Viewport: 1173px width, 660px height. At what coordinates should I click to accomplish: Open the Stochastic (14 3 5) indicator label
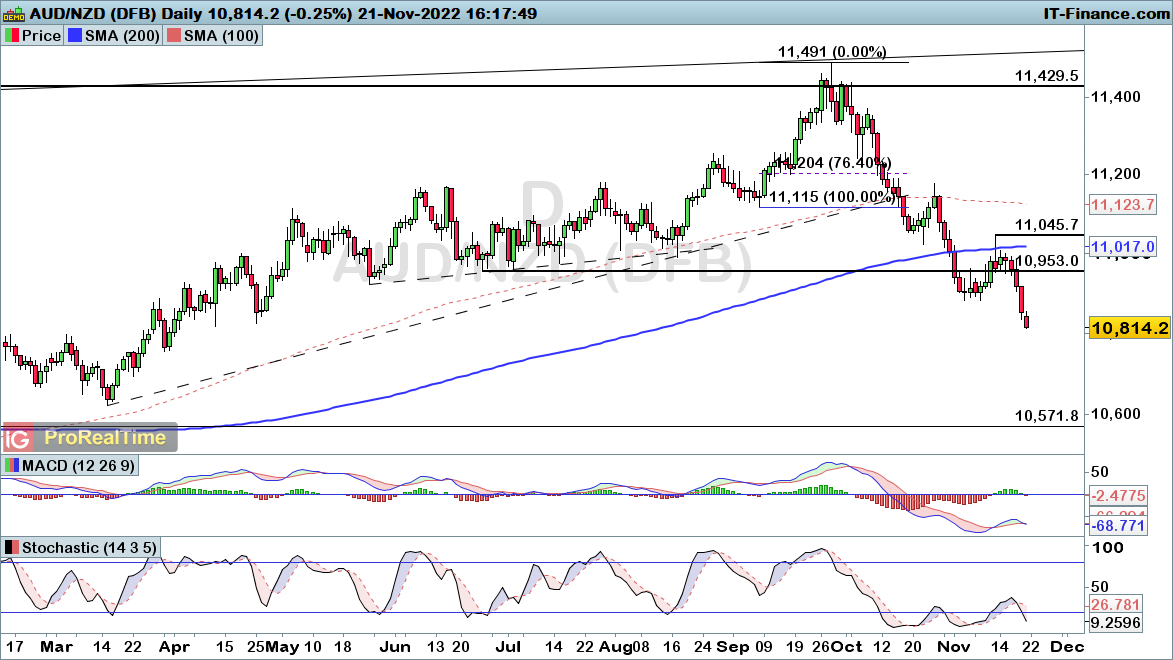click(x=89, y=548)
